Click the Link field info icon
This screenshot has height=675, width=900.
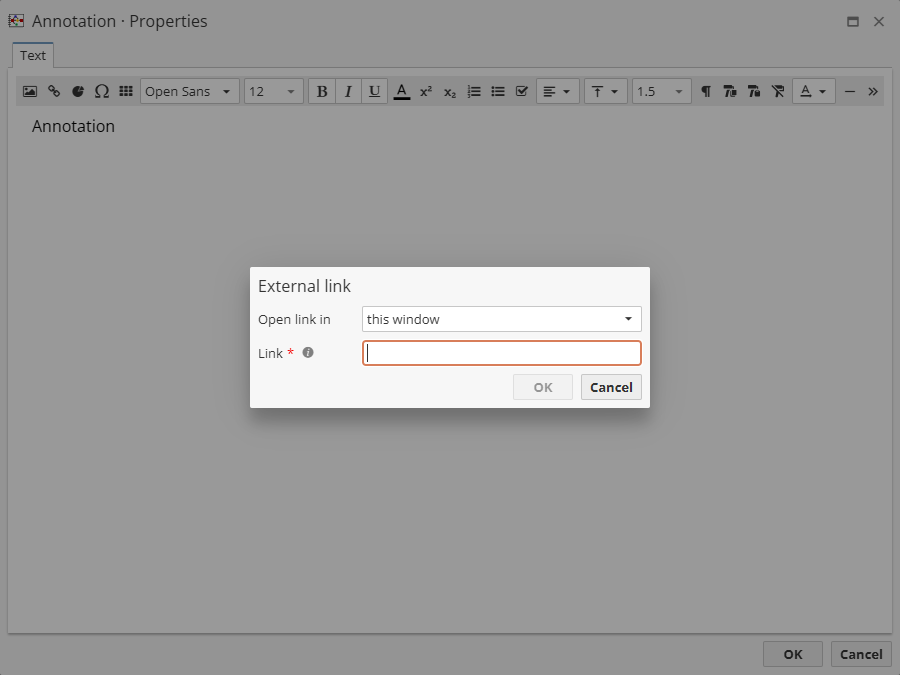coord(308,352)
